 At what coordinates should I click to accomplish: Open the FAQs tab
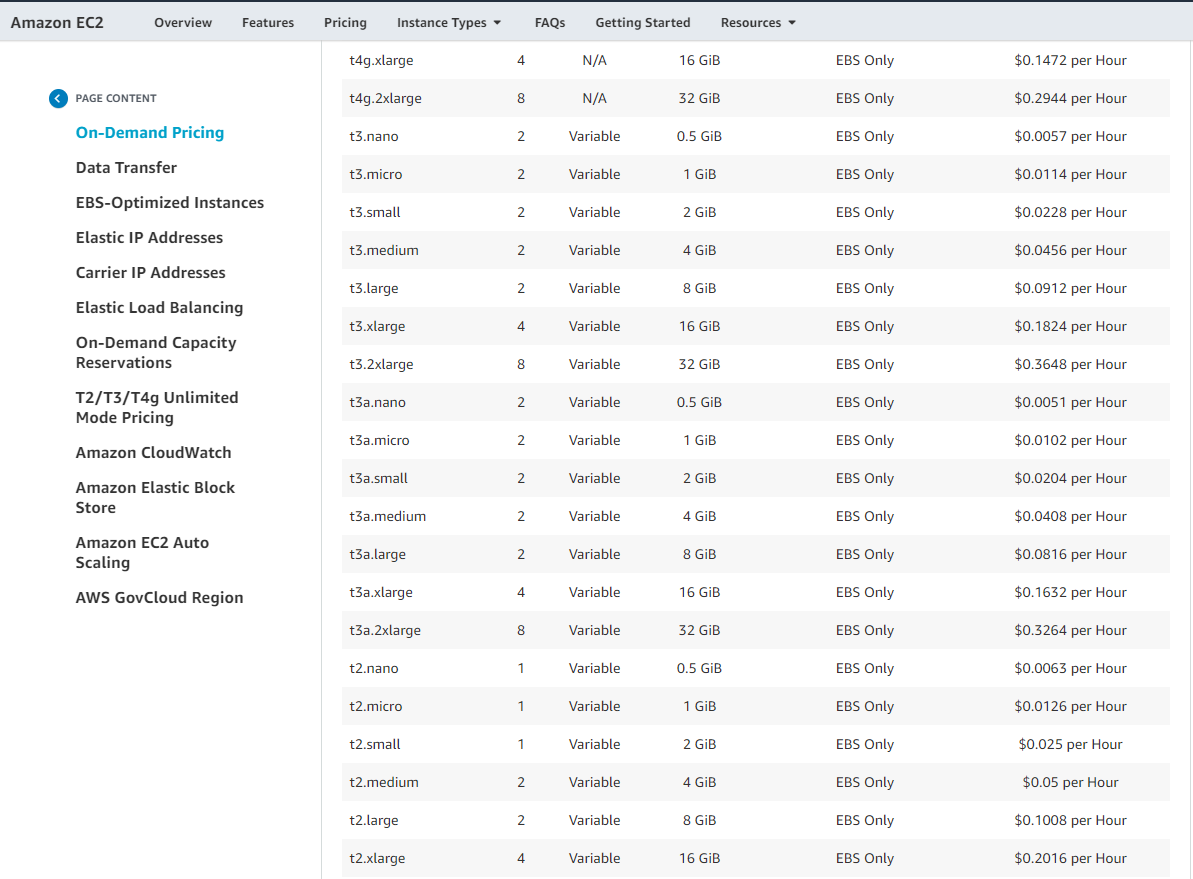pyautogui.click(x=550, y=23)
